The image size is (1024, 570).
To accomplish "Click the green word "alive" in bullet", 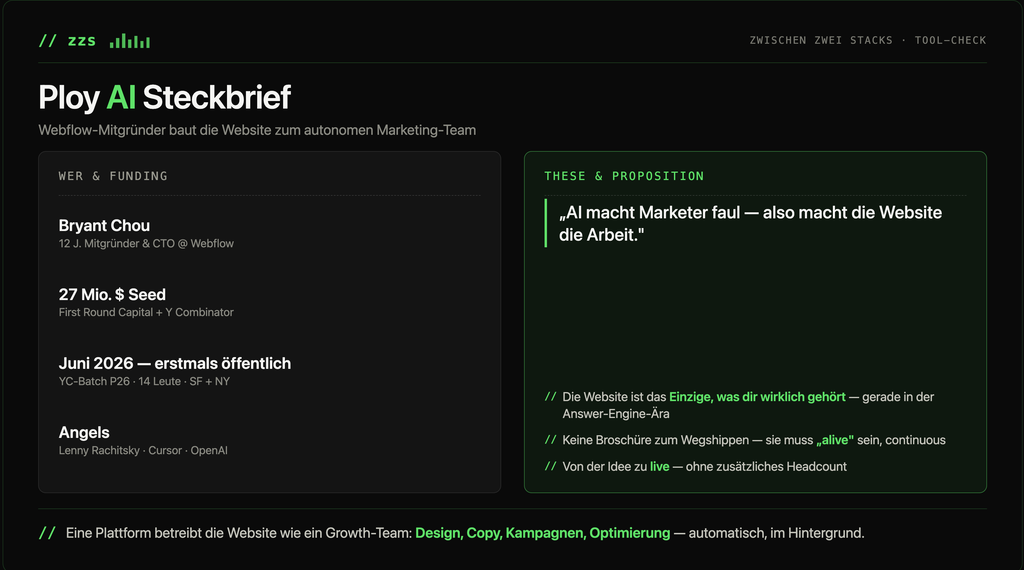I will [835, 440].
